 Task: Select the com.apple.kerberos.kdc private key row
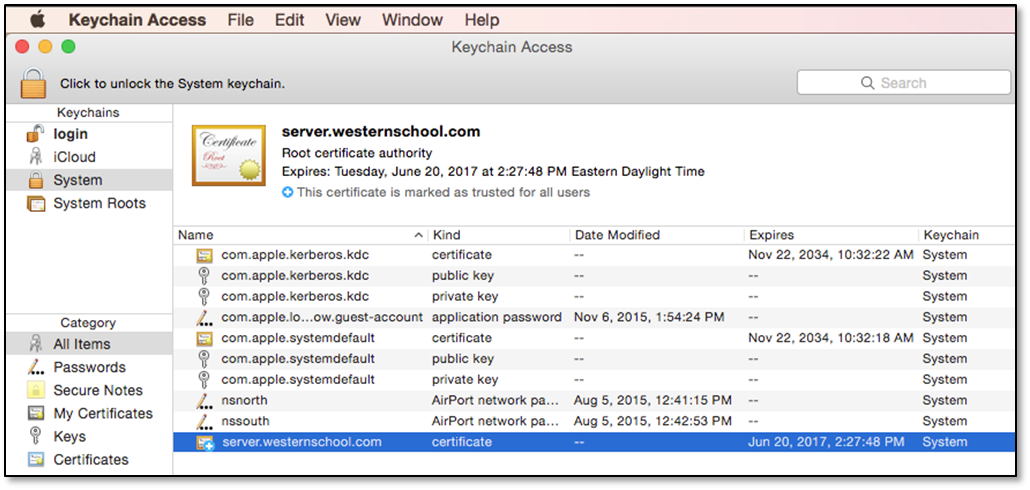[594, 296]
